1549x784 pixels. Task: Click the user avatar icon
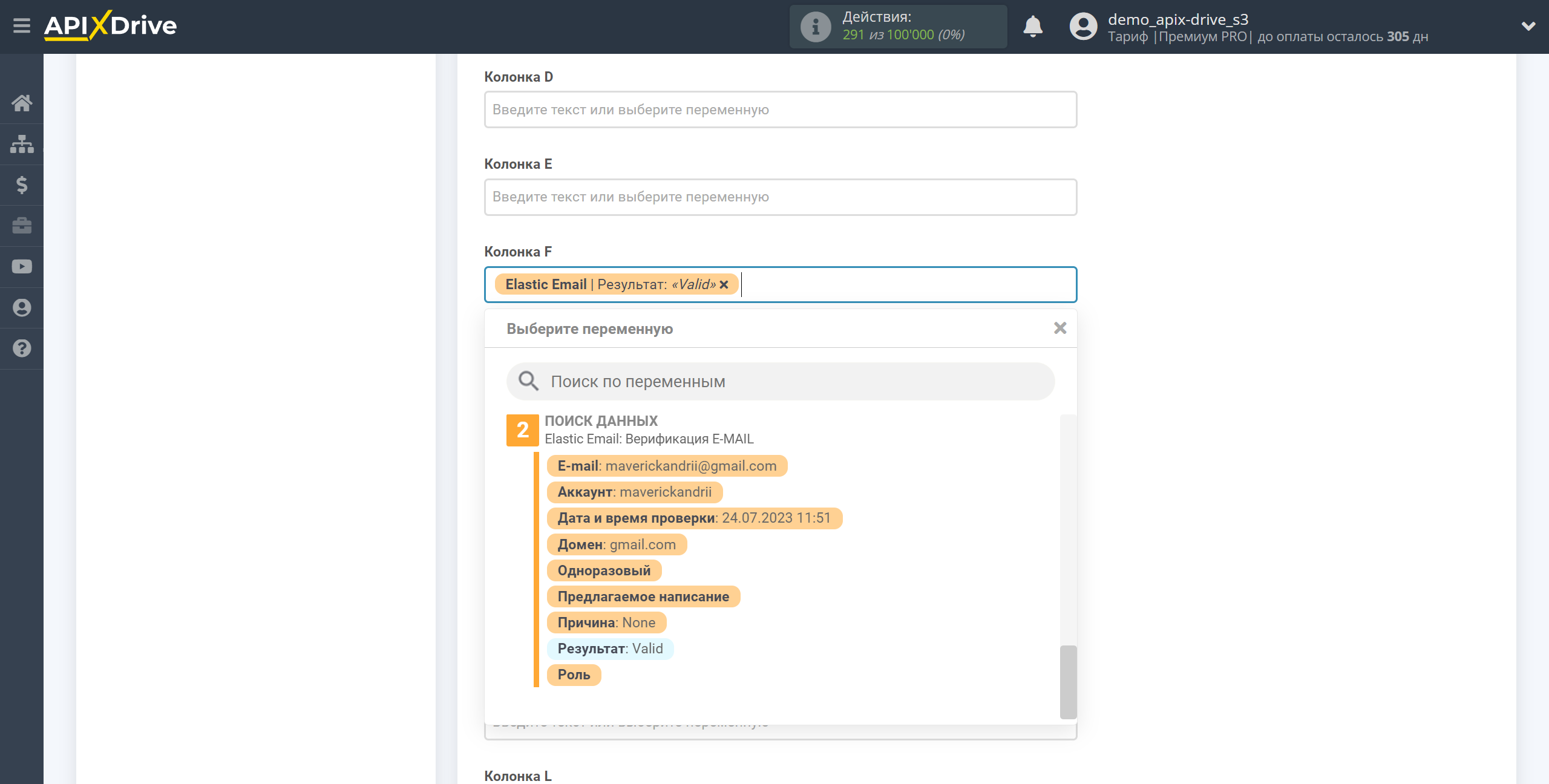click(x=1083, y=27)
